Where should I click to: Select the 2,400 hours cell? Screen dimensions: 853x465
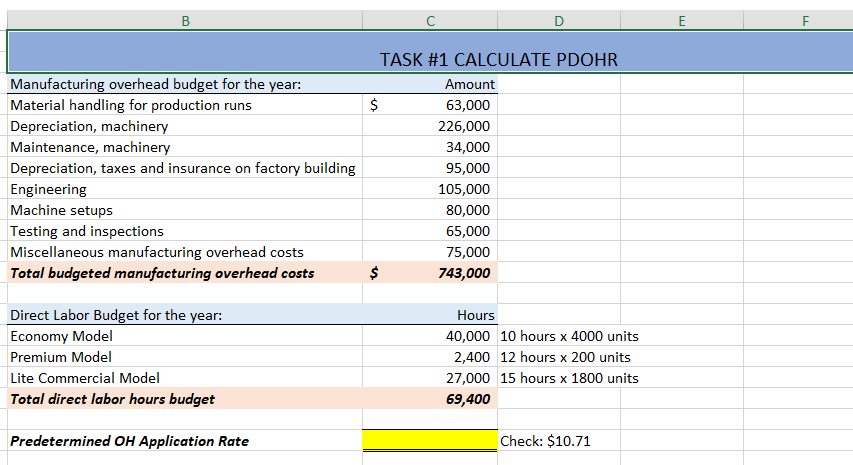430,357
